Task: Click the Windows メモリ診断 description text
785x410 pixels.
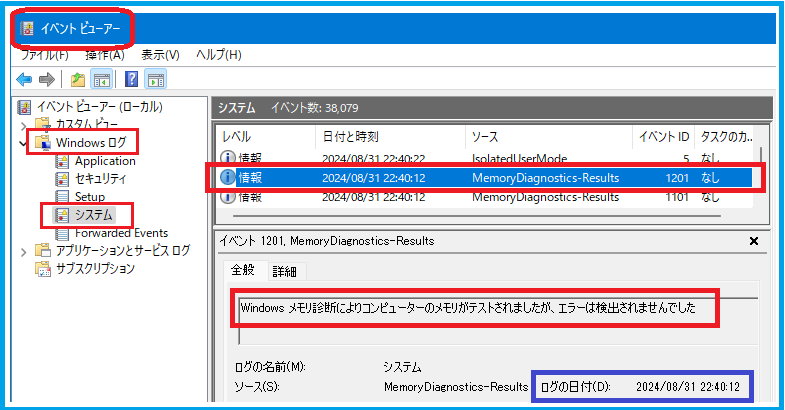Action: click(468, 307)
